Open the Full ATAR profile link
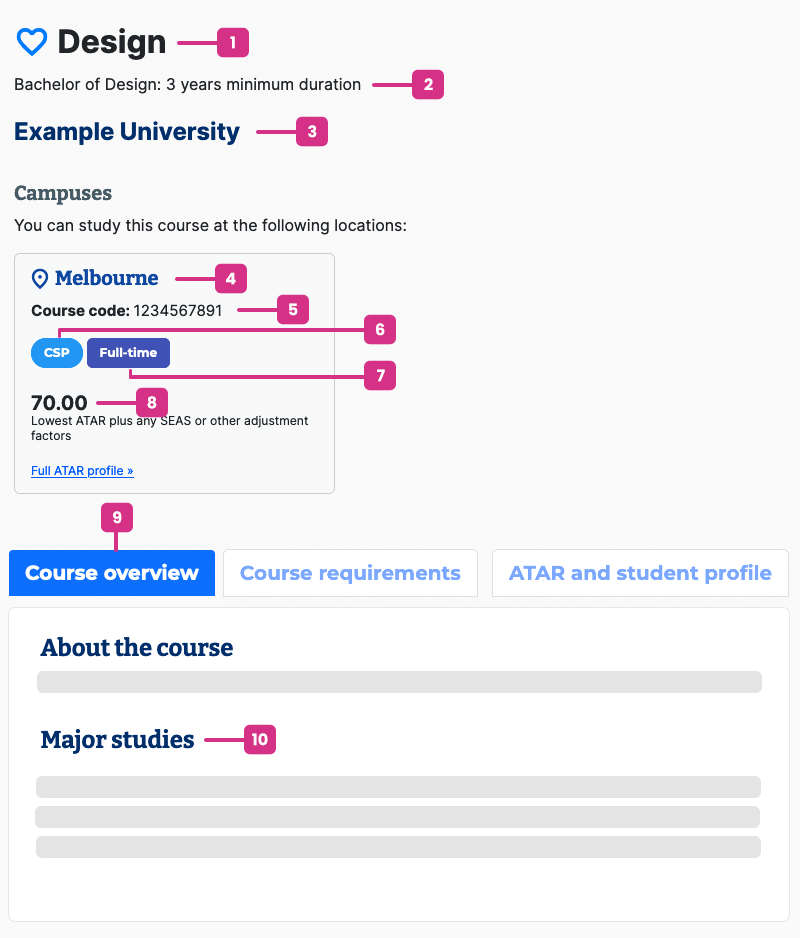 tap(82, 470)
